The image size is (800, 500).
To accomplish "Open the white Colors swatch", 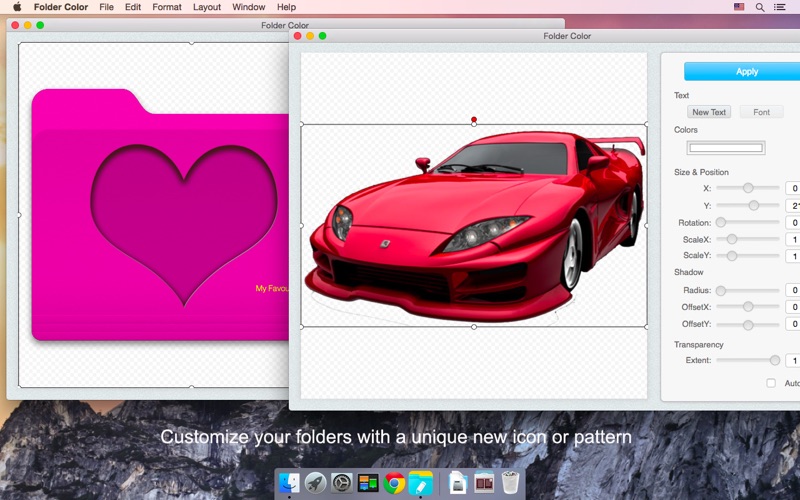I will coord(726,148).
